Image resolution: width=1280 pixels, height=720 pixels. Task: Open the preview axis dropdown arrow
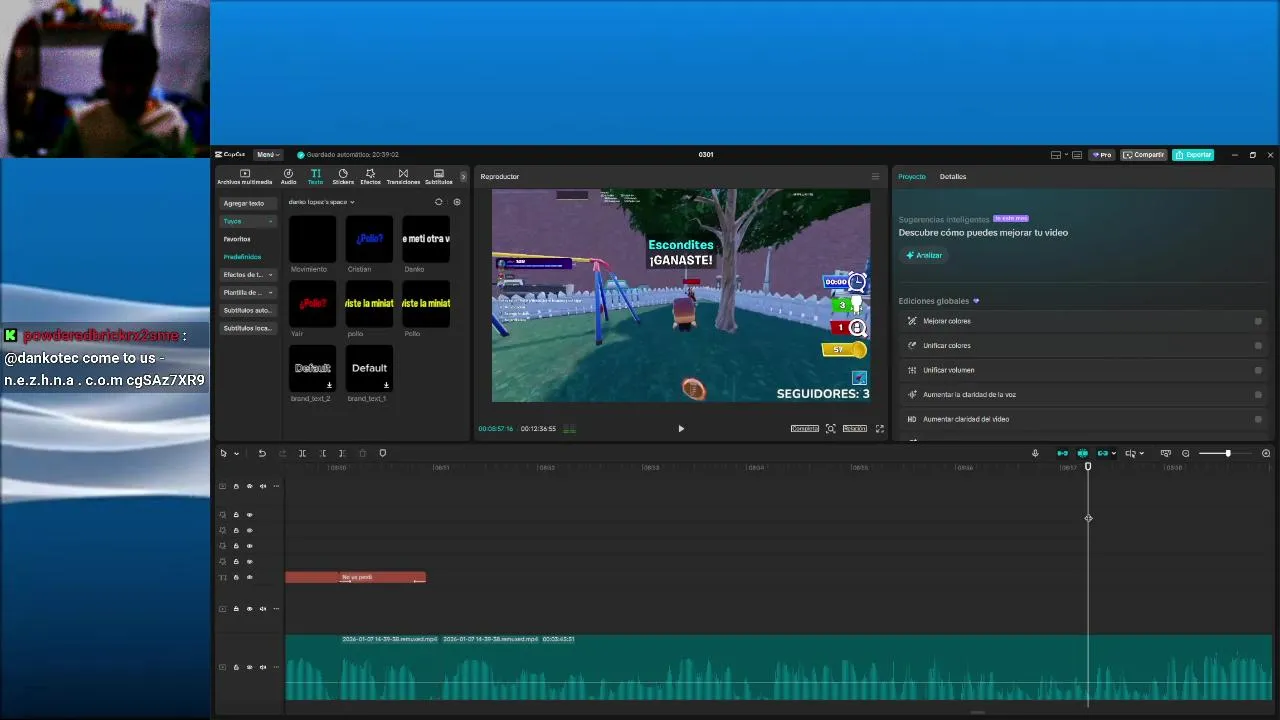click(x=1141, y=453)
